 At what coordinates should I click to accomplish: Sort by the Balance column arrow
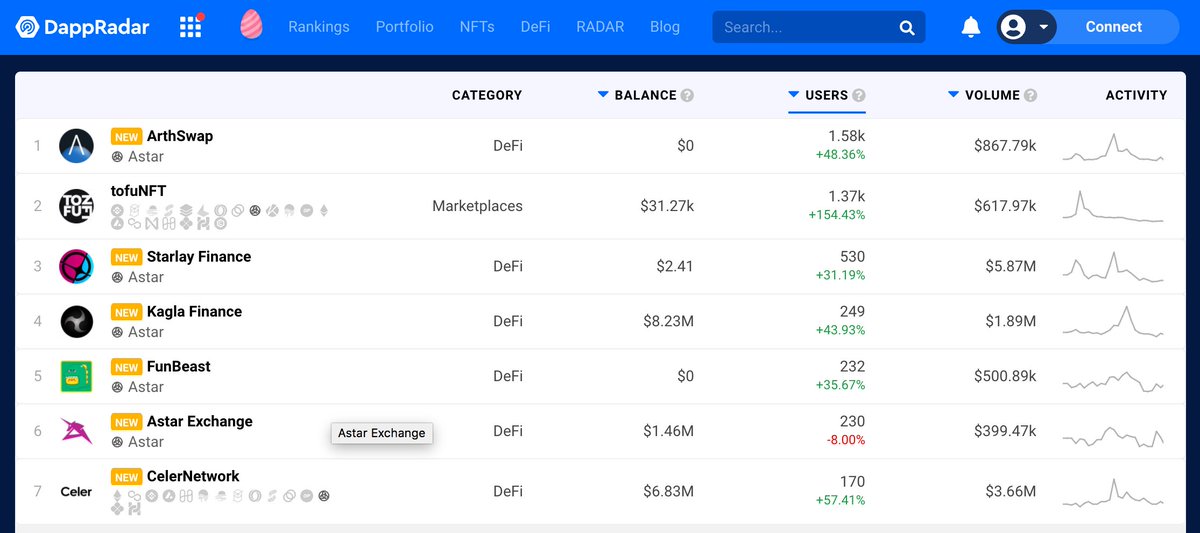coord(603,95)
